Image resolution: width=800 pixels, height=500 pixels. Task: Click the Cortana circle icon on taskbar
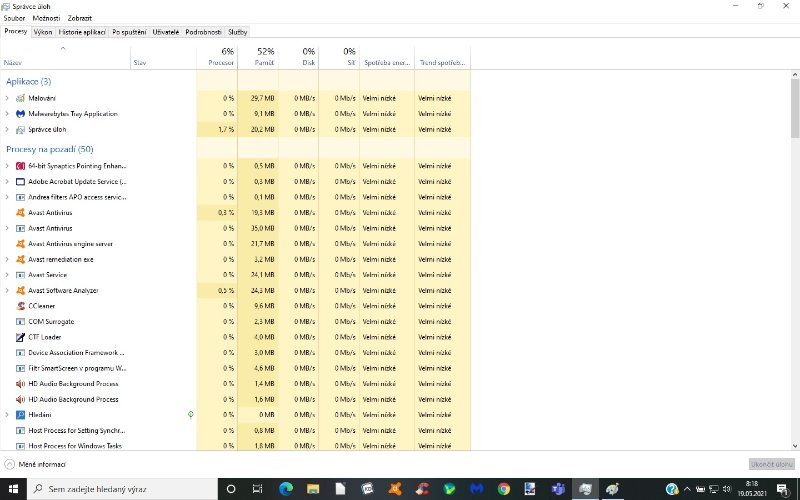[x=231, y=489]
